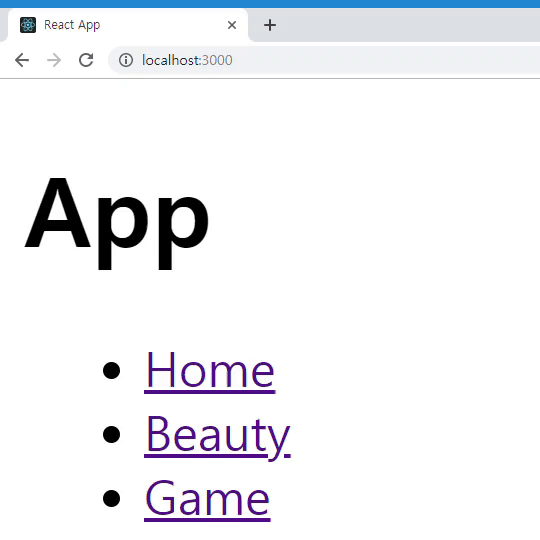The width and height of the screenshot is (540, 540).
Task: Open the Beauty link
Action: click(217, 436)
